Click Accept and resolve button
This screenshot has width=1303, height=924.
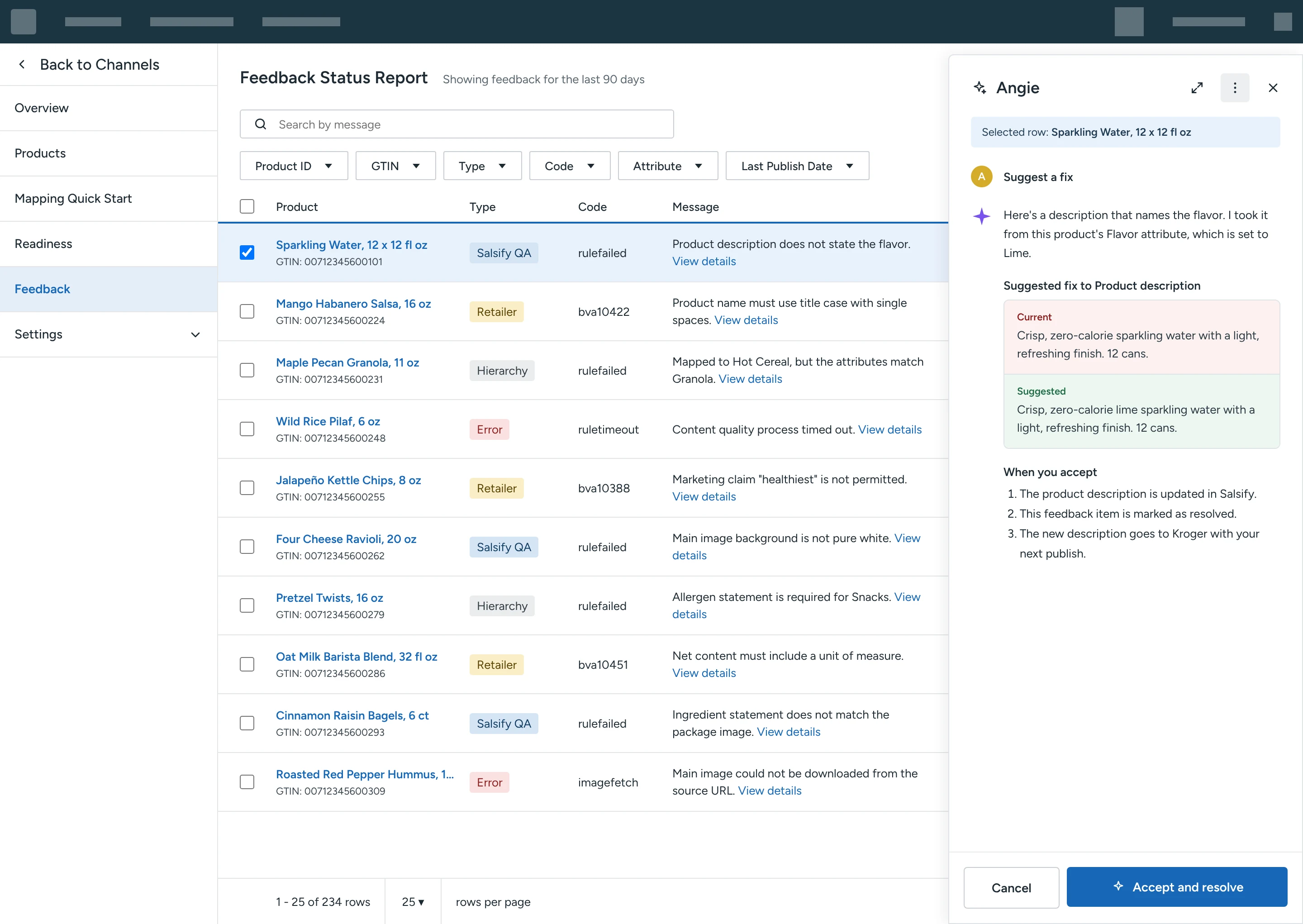pyautogui.click(x=1176, y=887)
